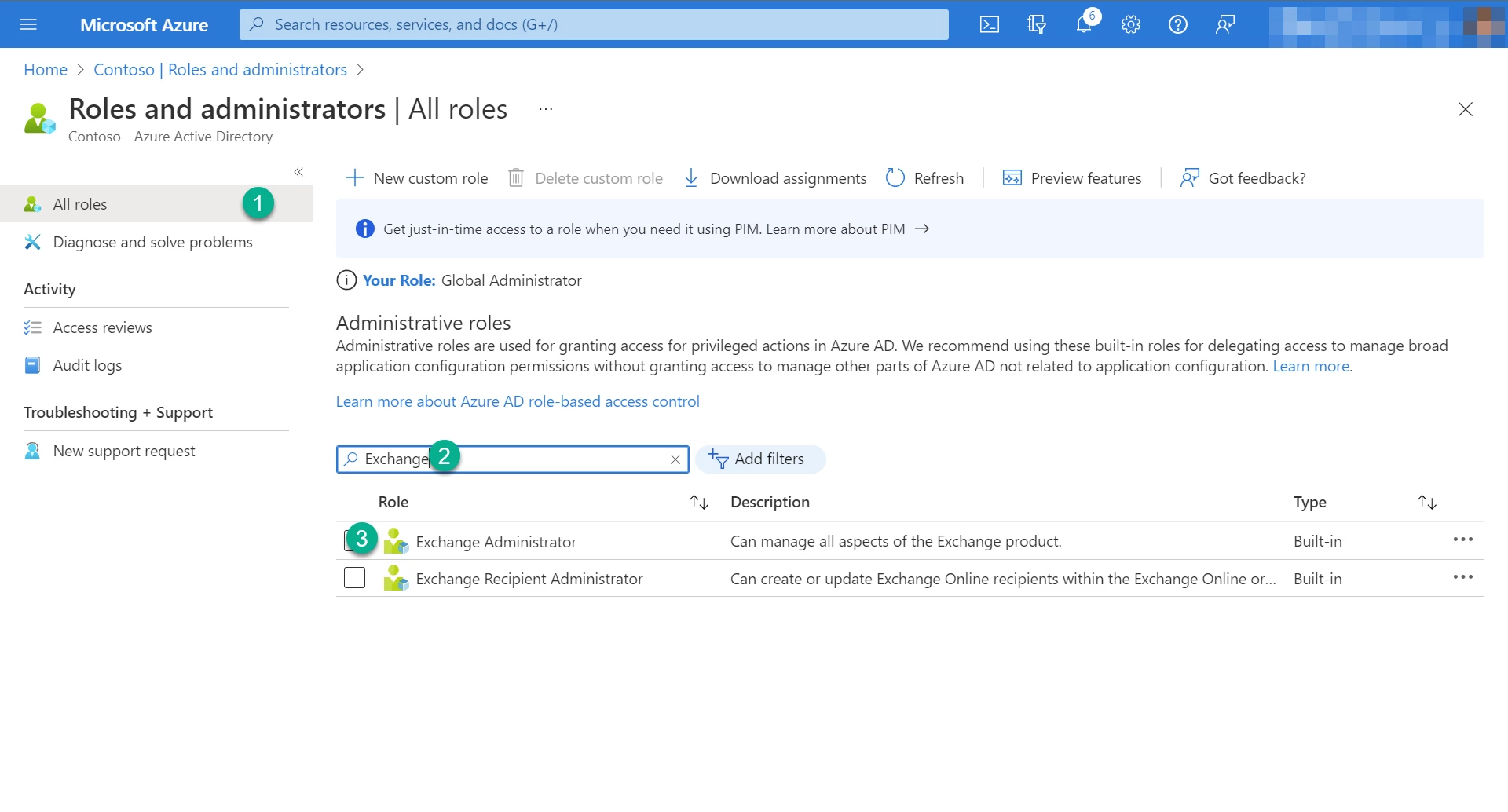Launch Cloud Shell from the top bar
Viewport: 1508px width, 812px height.
990,24
